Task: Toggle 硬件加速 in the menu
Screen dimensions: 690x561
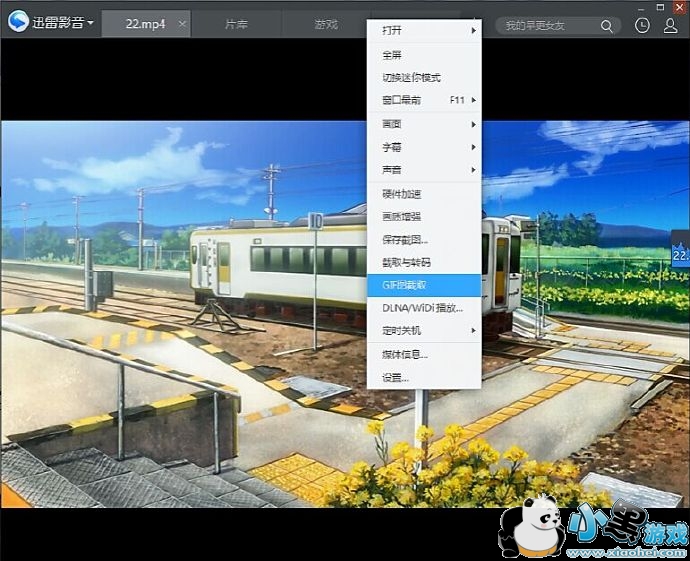Action: [424, 194]
